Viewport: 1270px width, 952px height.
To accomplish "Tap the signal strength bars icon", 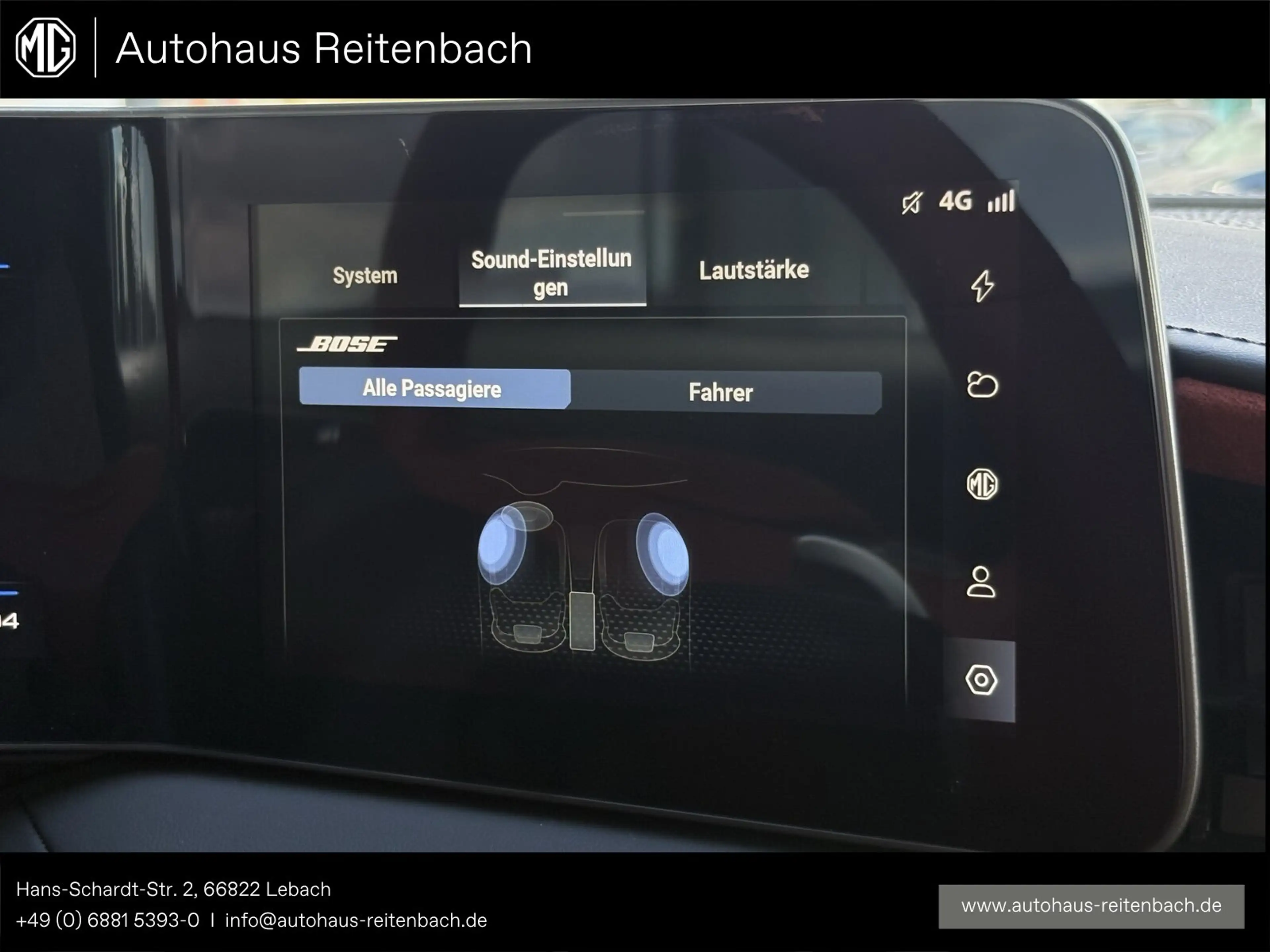I will tap(1001, 201).
